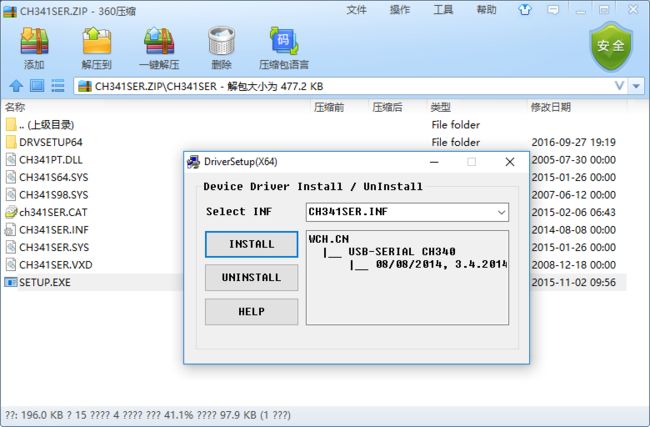Select the CH341SER.VXD file name
The width and height of the screenshot is (650, 427).
(x=56, y=265)
